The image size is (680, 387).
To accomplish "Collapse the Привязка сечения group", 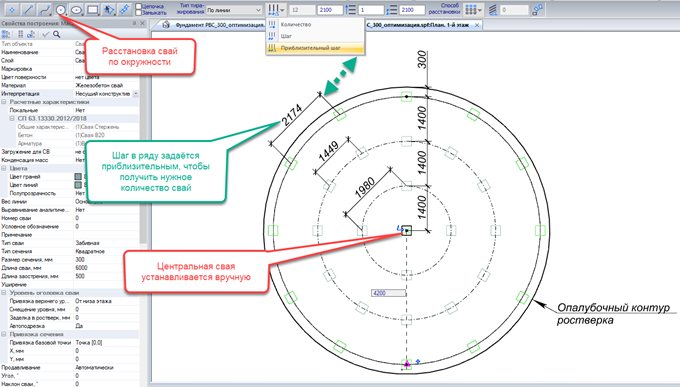I will pos(4,335).
